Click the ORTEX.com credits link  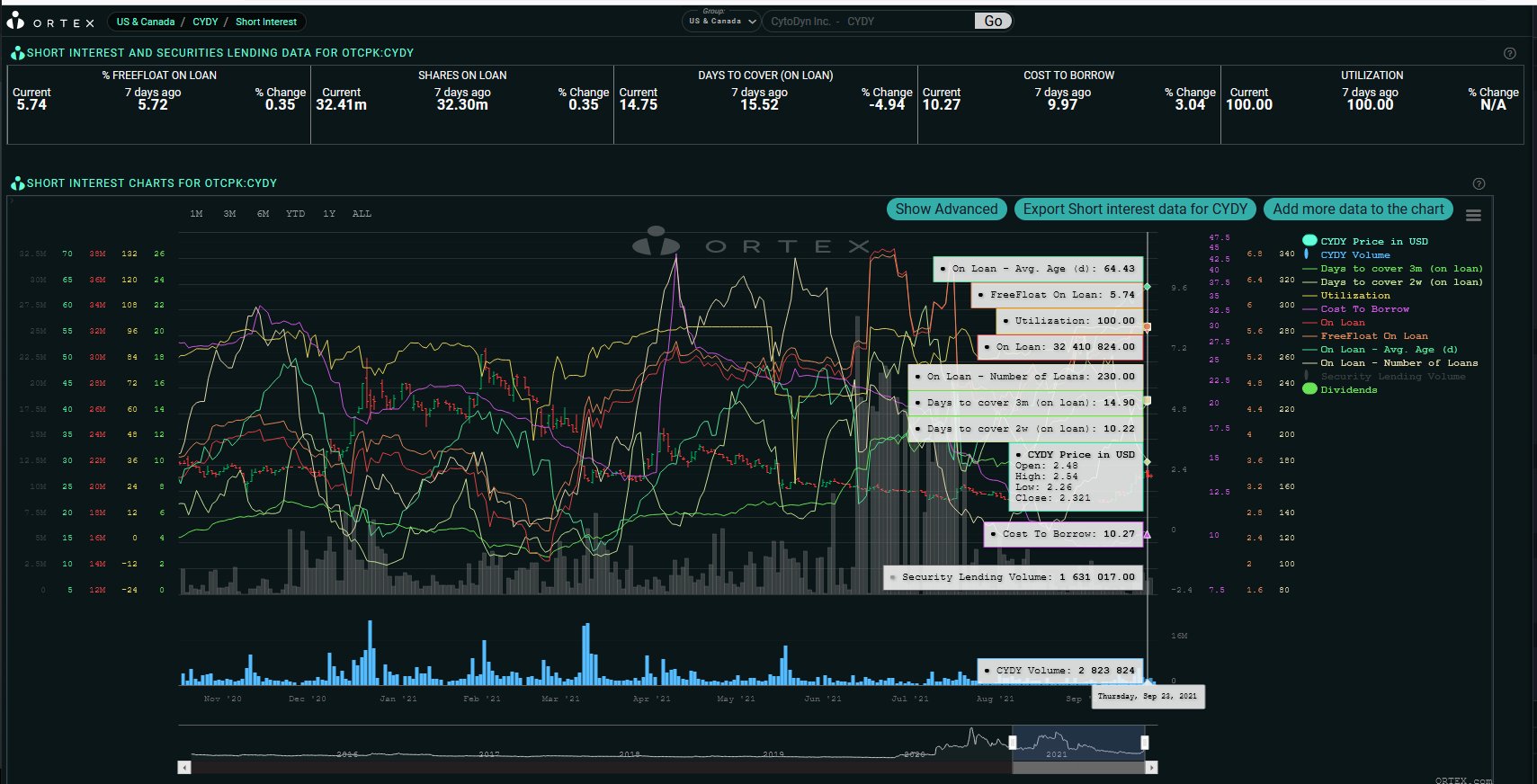(x=1463, y=780)
